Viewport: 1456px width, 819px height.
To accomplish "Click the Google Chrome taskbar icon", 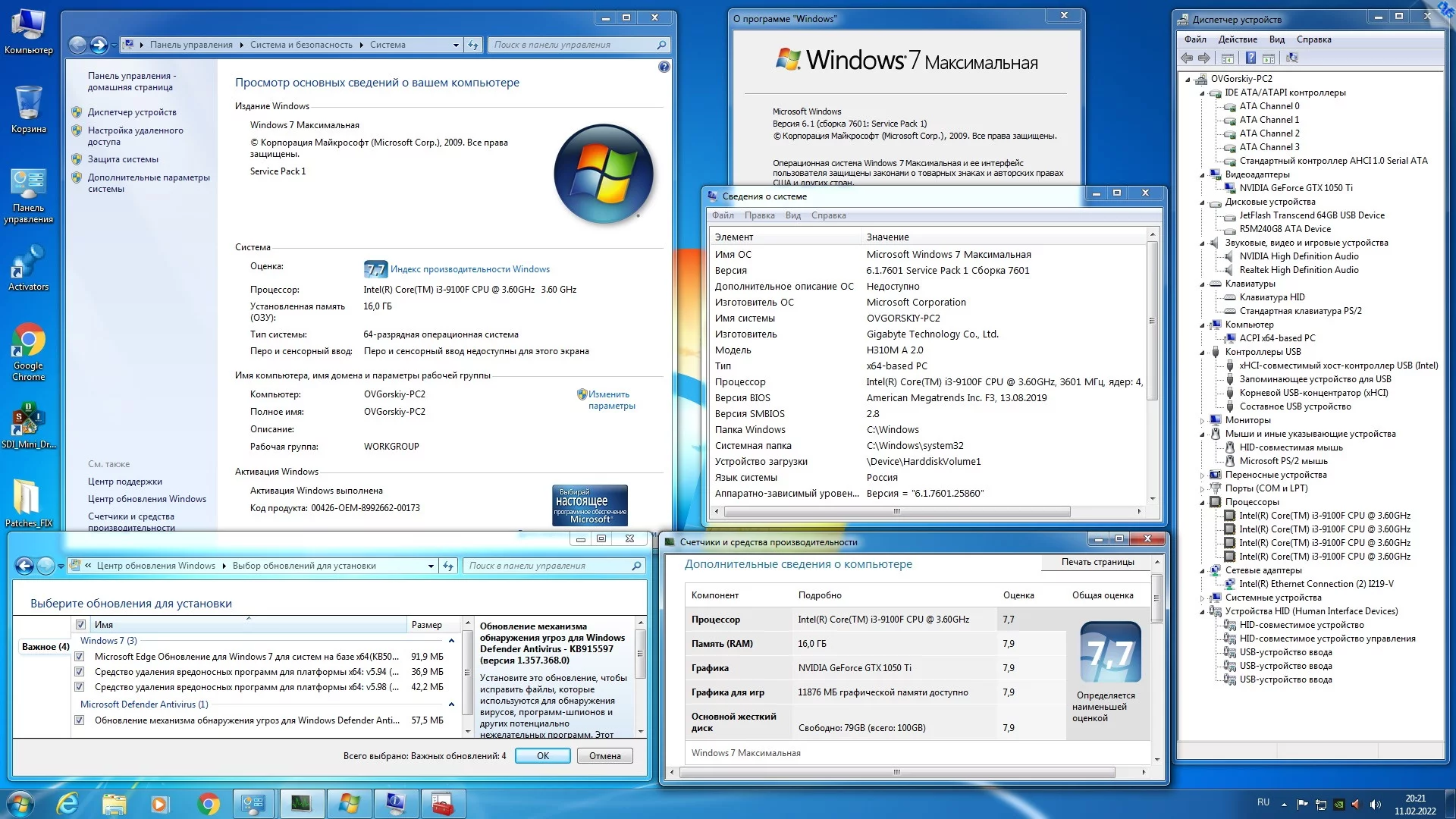I will 209,803.
